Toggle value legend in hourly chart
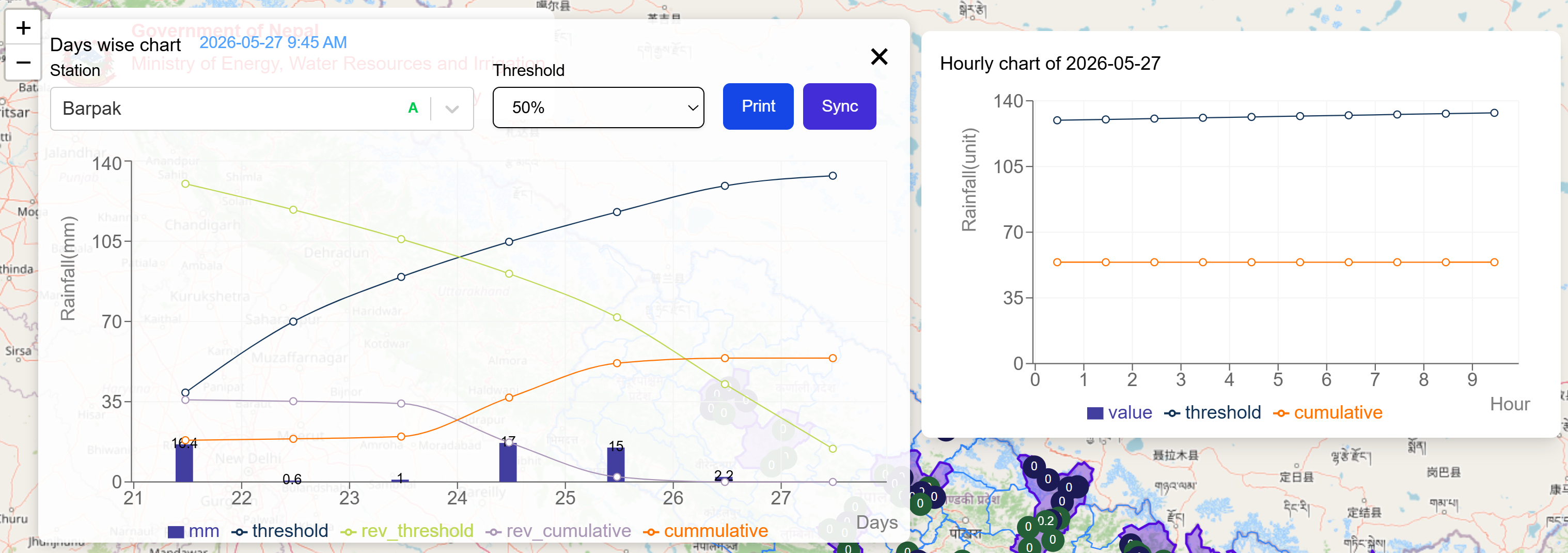The width and height of the screenshot is (1568, 553). (x=1119, y=413)
